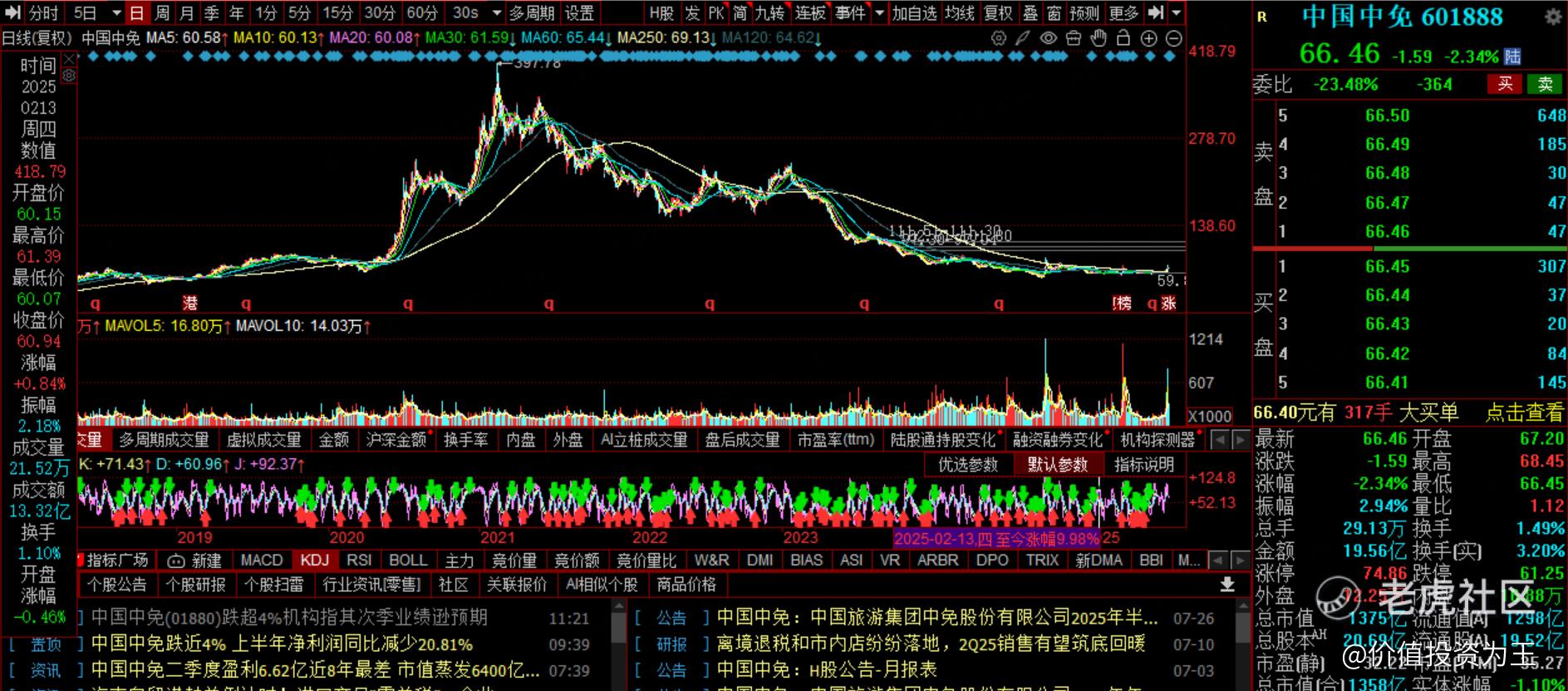Screen dimensions: 1568x691
Task: Click the green 卖 sell button
Action: pyautogui.click(x=1545, y=84)
